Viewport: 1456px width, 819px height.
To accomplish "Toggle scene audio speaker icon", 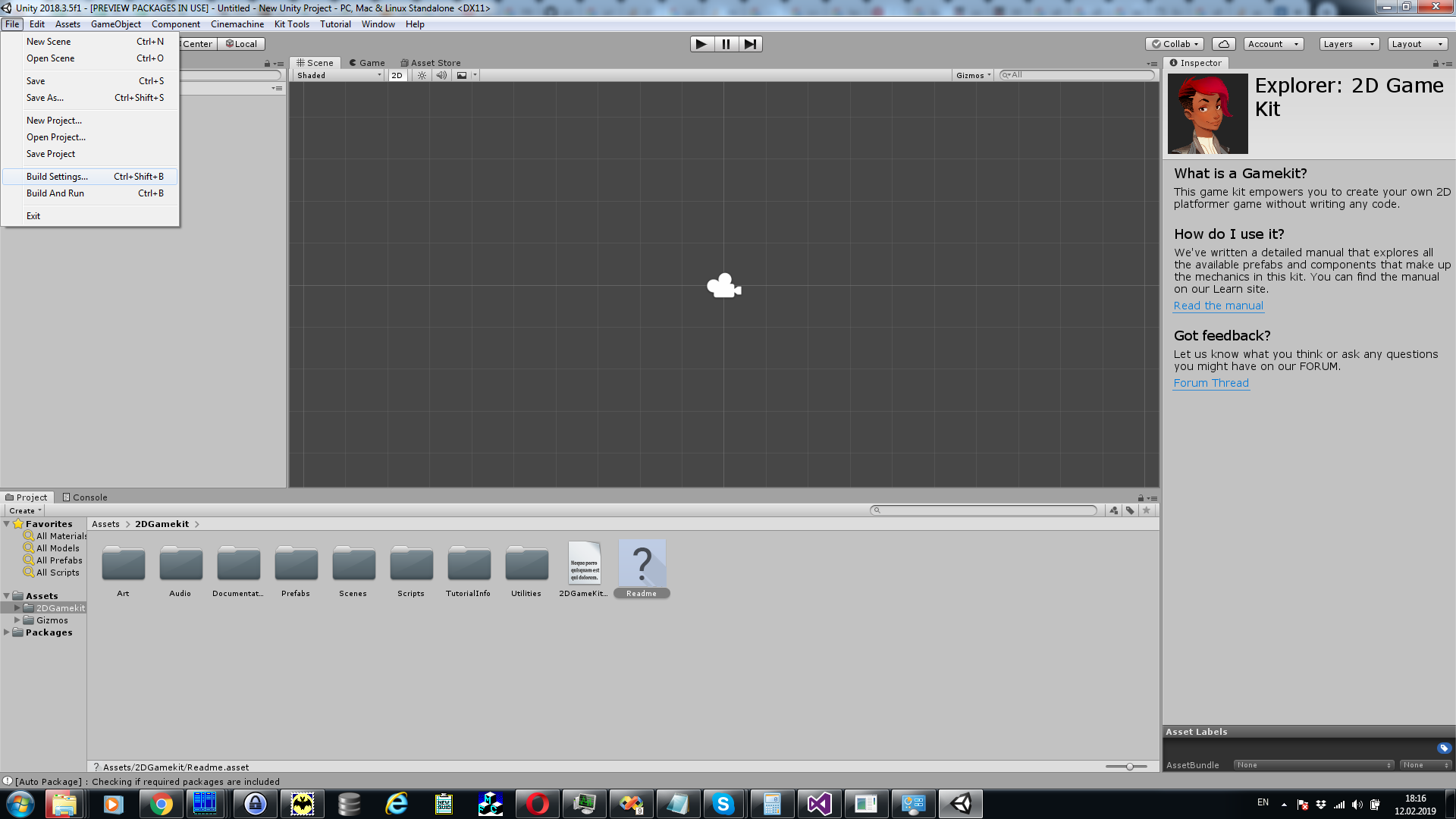I will (x=441, y=75).
